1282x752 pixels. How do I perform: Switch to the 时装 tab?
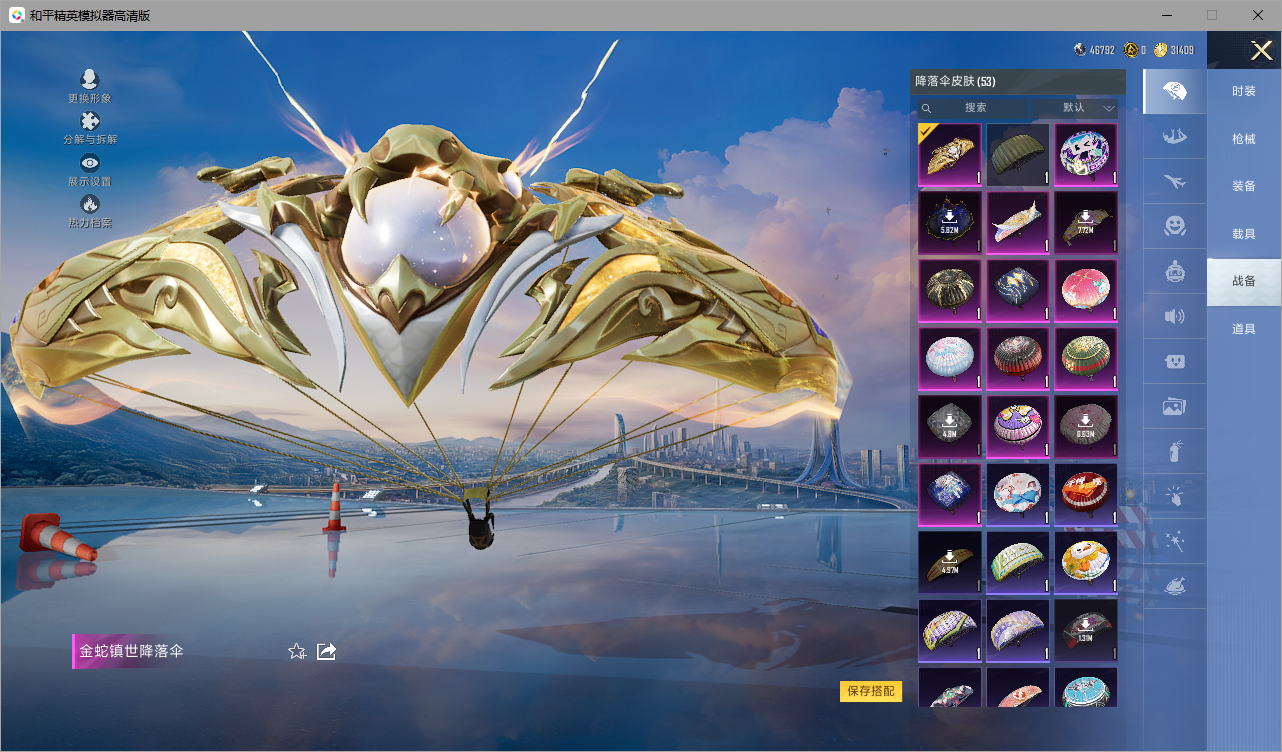(x=1244, y=91)
